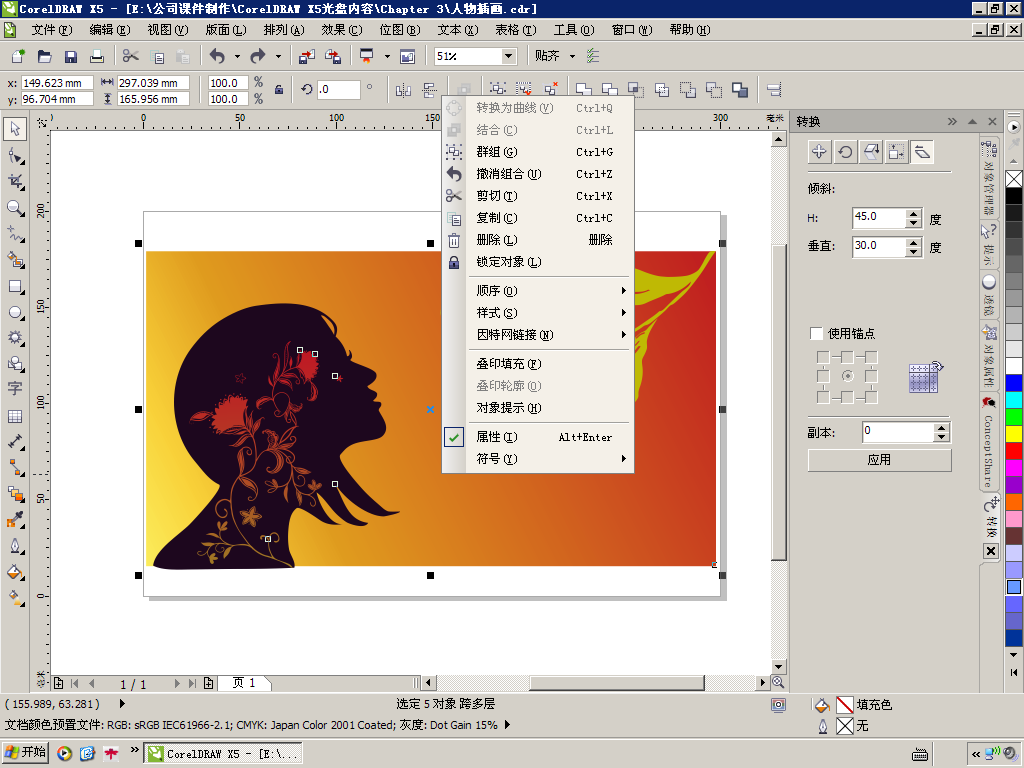Open the 位图 menu
The height and width of the screenshot is (768, 1024).
tap(400, 30)
